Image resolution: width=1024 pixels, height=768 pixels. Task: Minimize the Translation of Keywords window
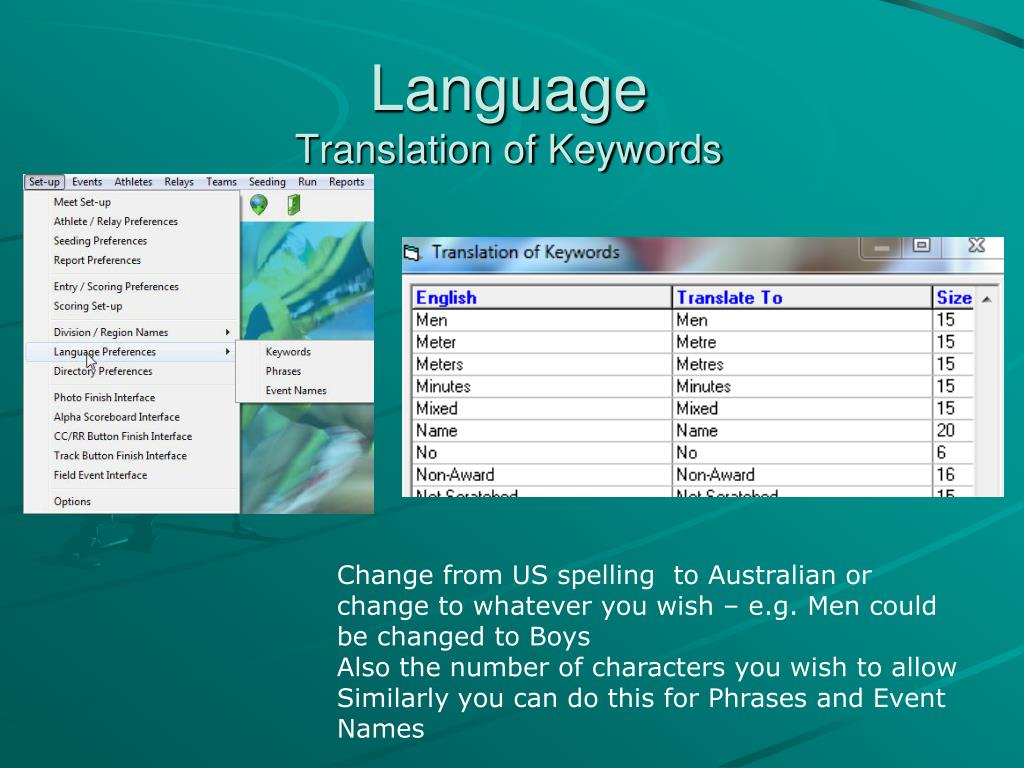[881, 248]
